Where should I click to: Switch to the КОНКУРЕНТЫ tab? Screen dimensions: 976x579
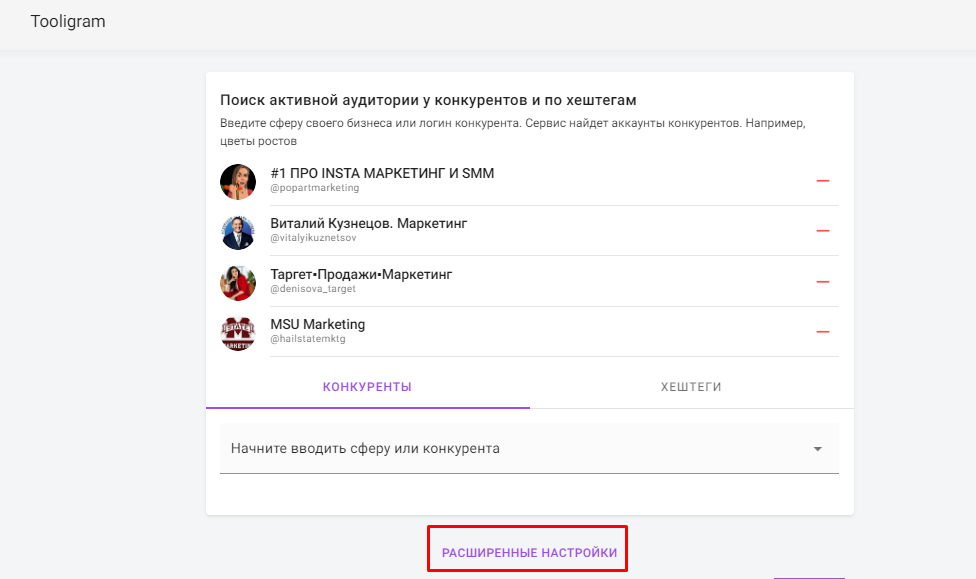click(367, 387)
